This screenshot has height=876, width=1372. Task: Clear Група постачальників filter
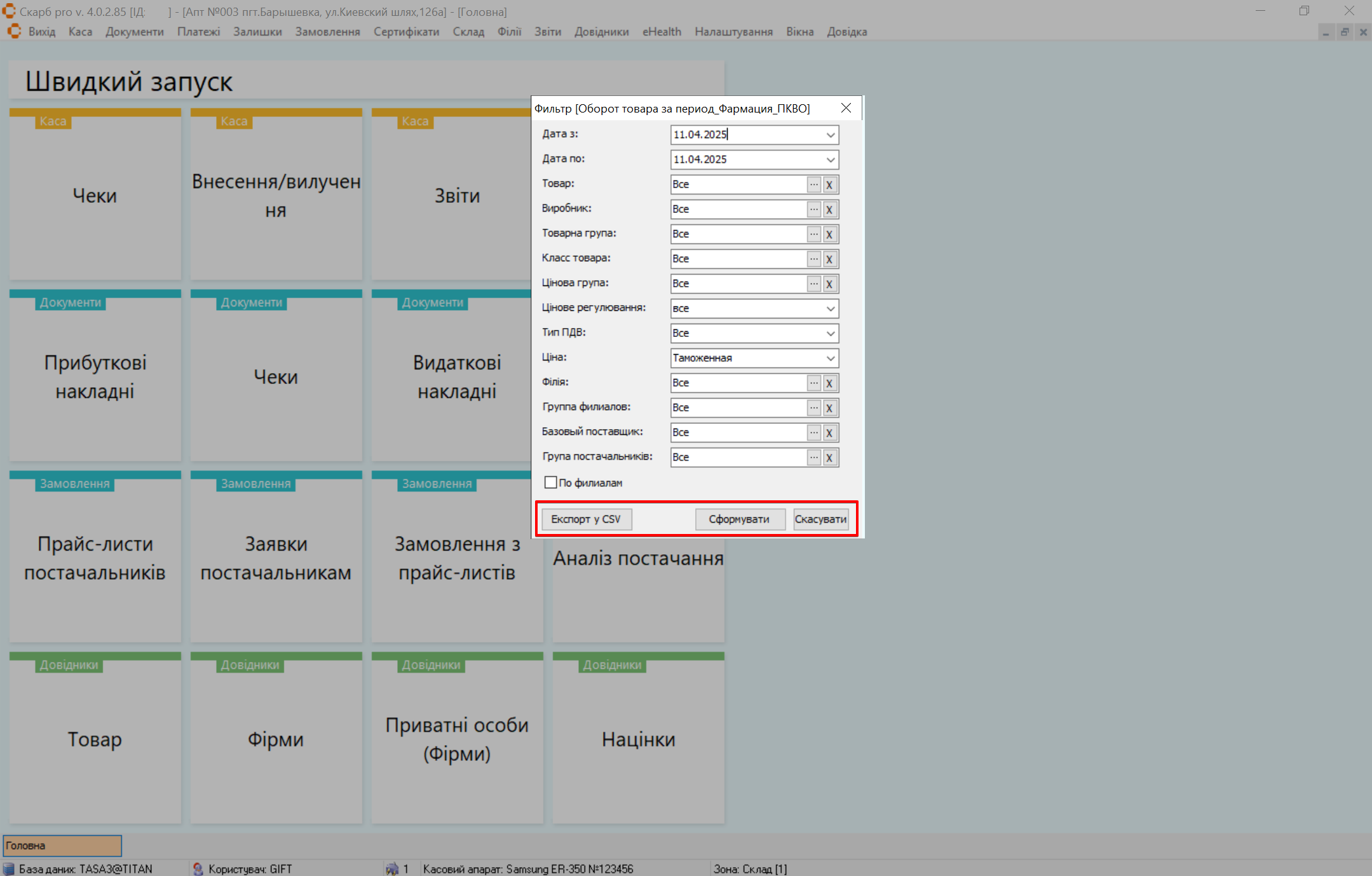829,457
